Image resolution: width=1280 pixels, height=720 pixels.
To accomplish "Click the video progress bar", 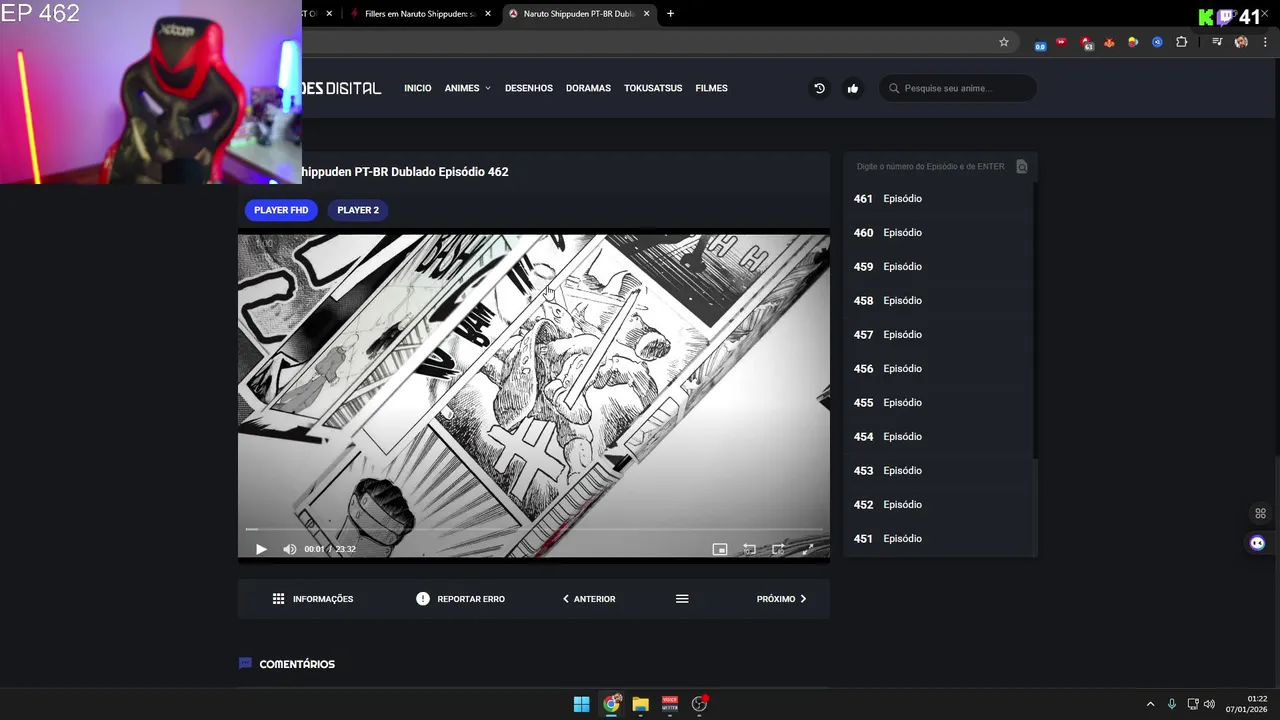I will 534,529.
